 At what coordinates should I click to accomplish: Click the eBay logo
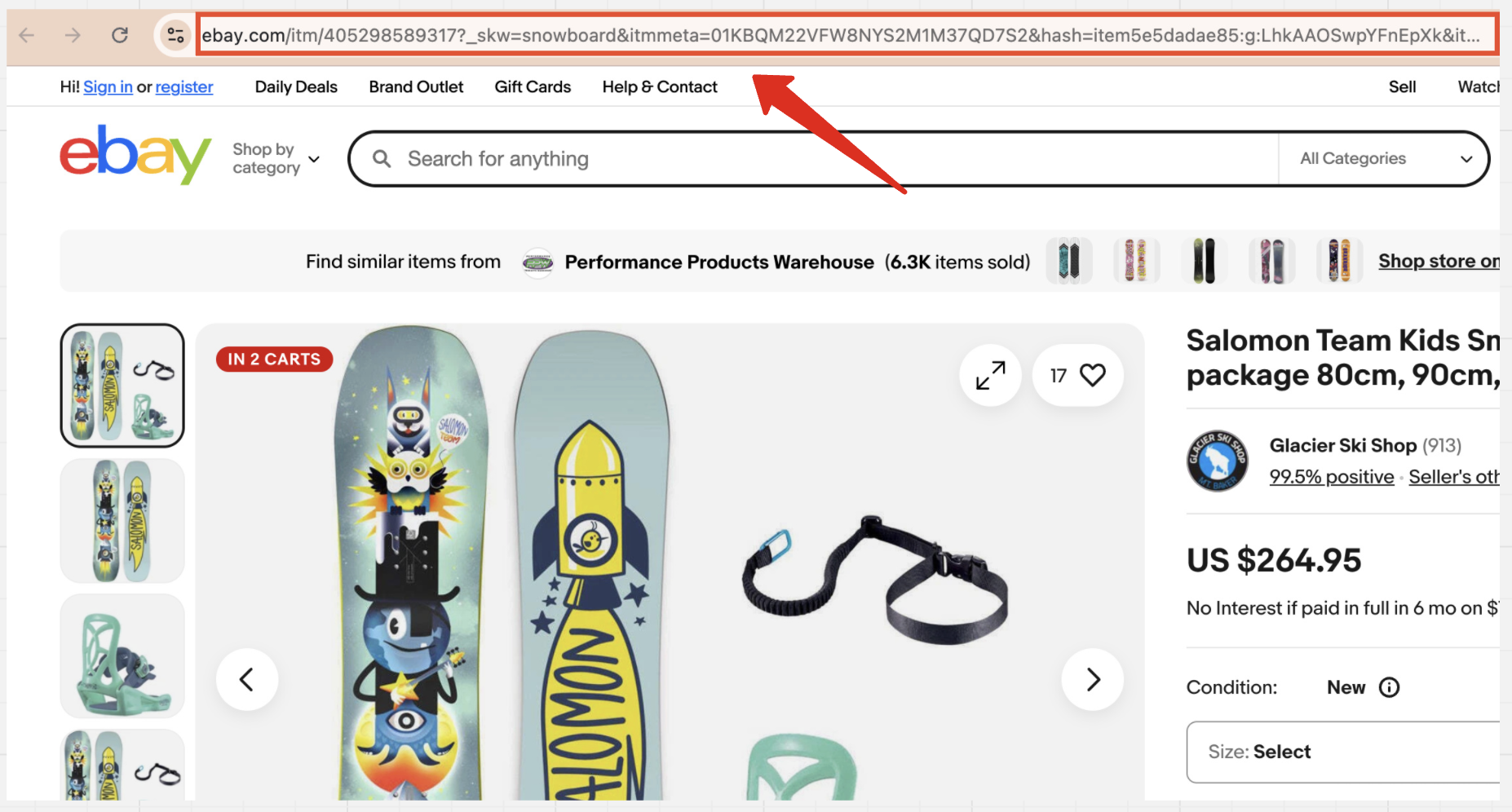pyautogui.click(x=135, y=154)
